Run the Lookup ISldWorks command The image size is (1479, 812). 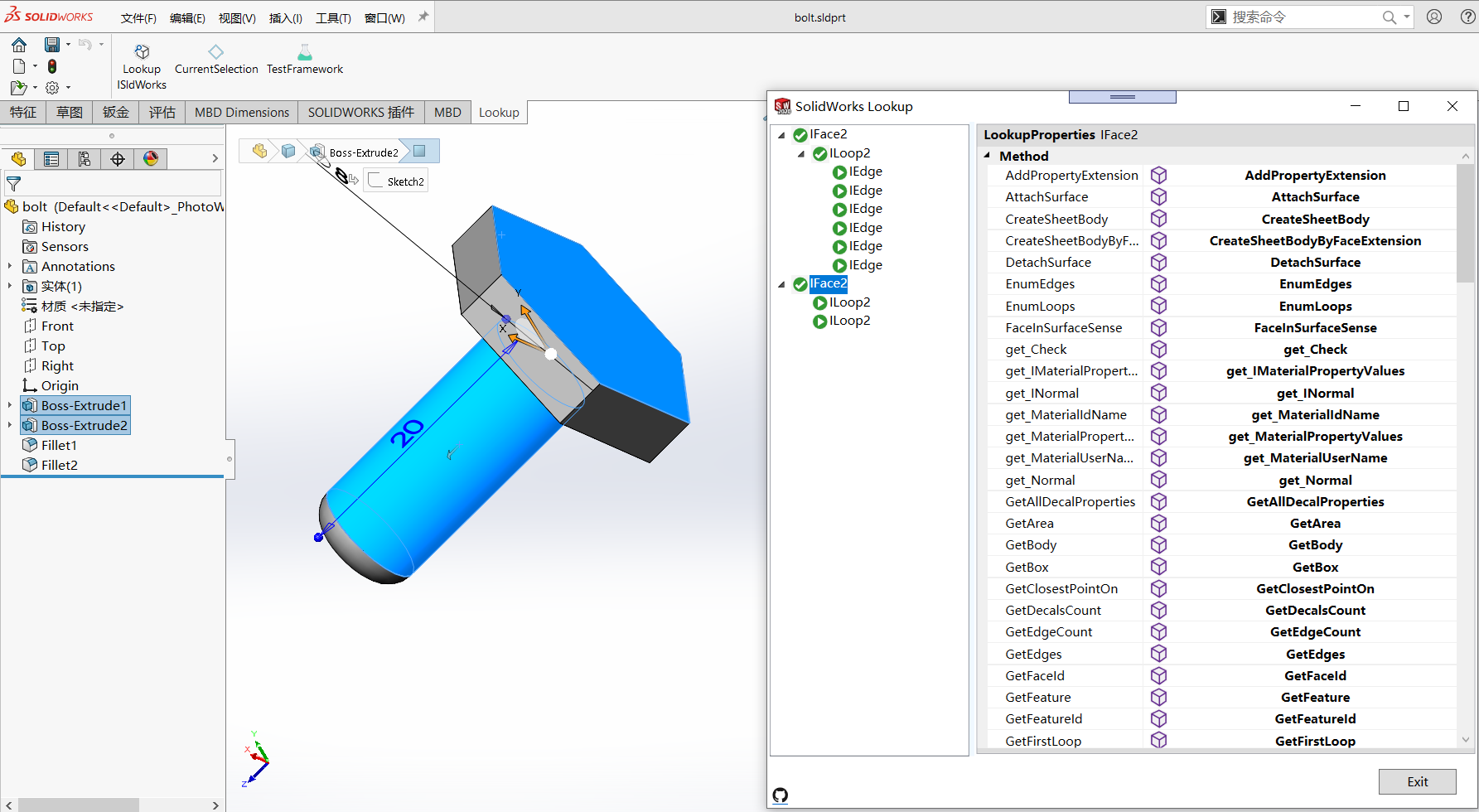[142, 67]
